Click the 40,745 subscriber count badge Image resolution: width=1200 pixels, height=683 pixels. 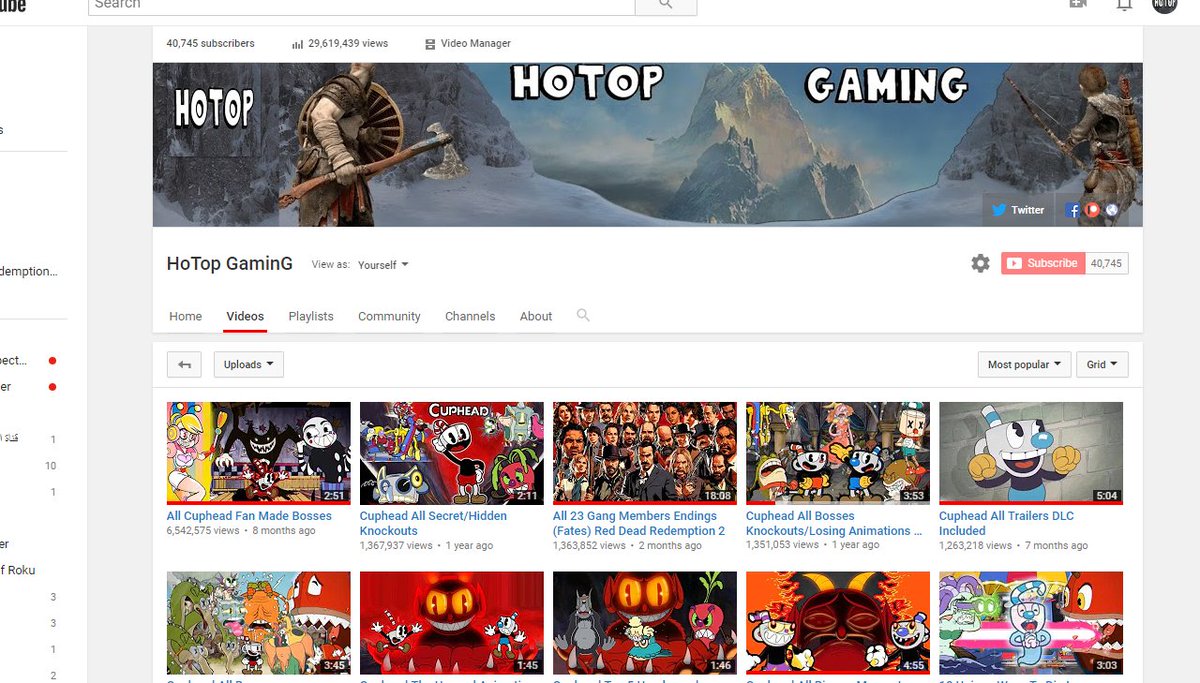pyautogui.click(x=1106, y=263)
